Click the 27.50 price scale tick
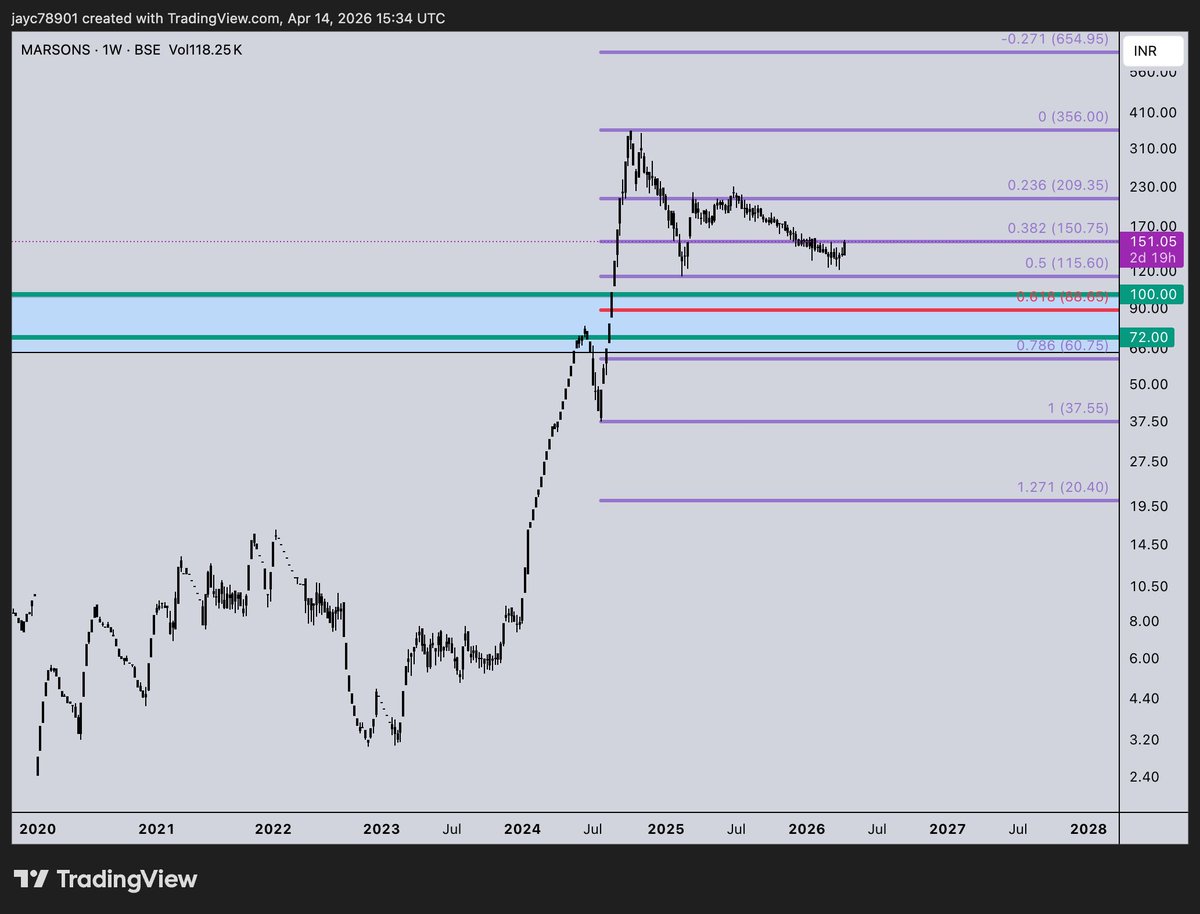The image size is (1200, 914). [x=1149, y=462]
